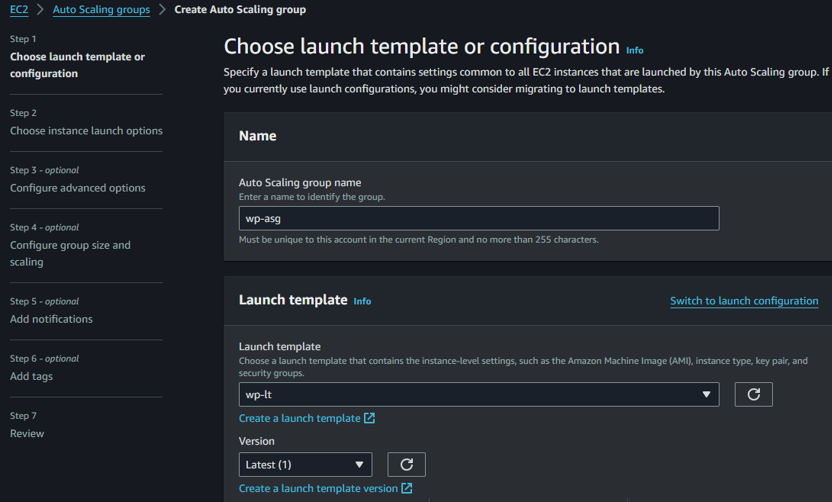
Task: Click Info next to page heading
Action: [x=634, y=50]
